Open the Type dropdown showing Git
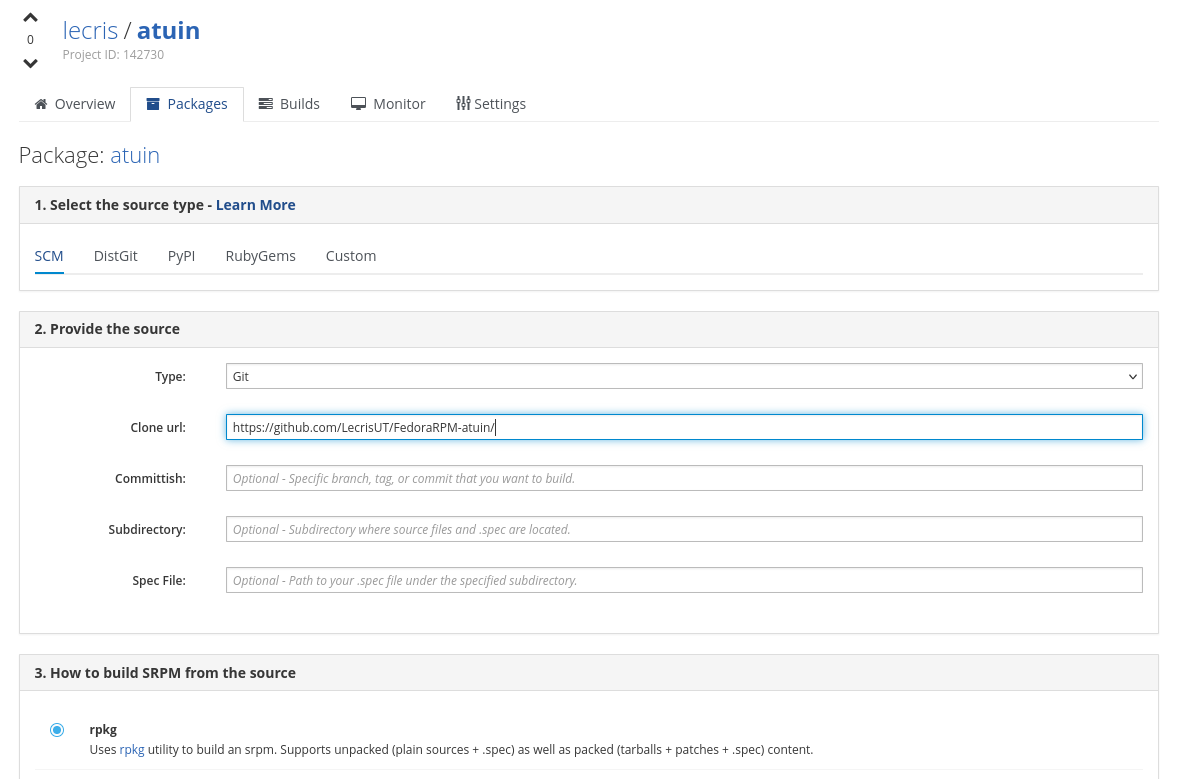Screen dimensions: 1190x779 (684, 377)
